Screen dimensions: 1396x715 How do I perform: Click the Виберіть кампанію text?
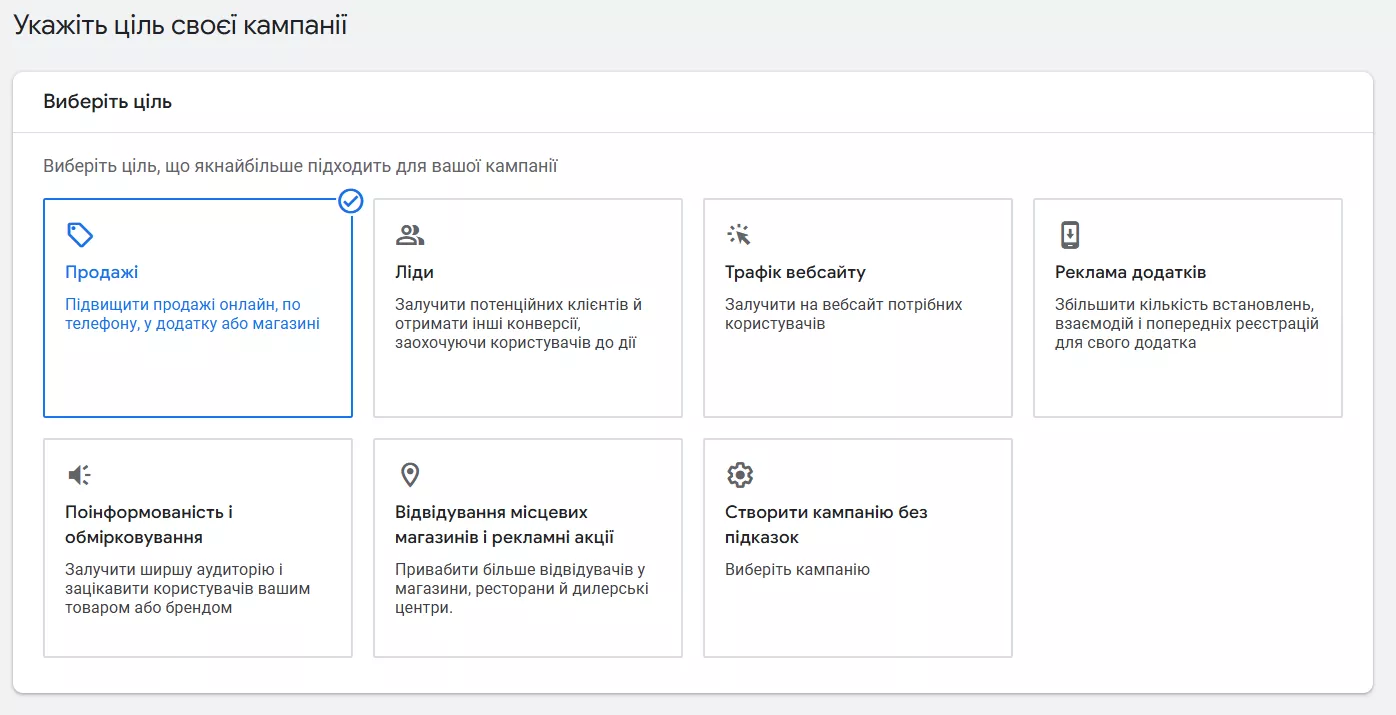tap(797, 570)
